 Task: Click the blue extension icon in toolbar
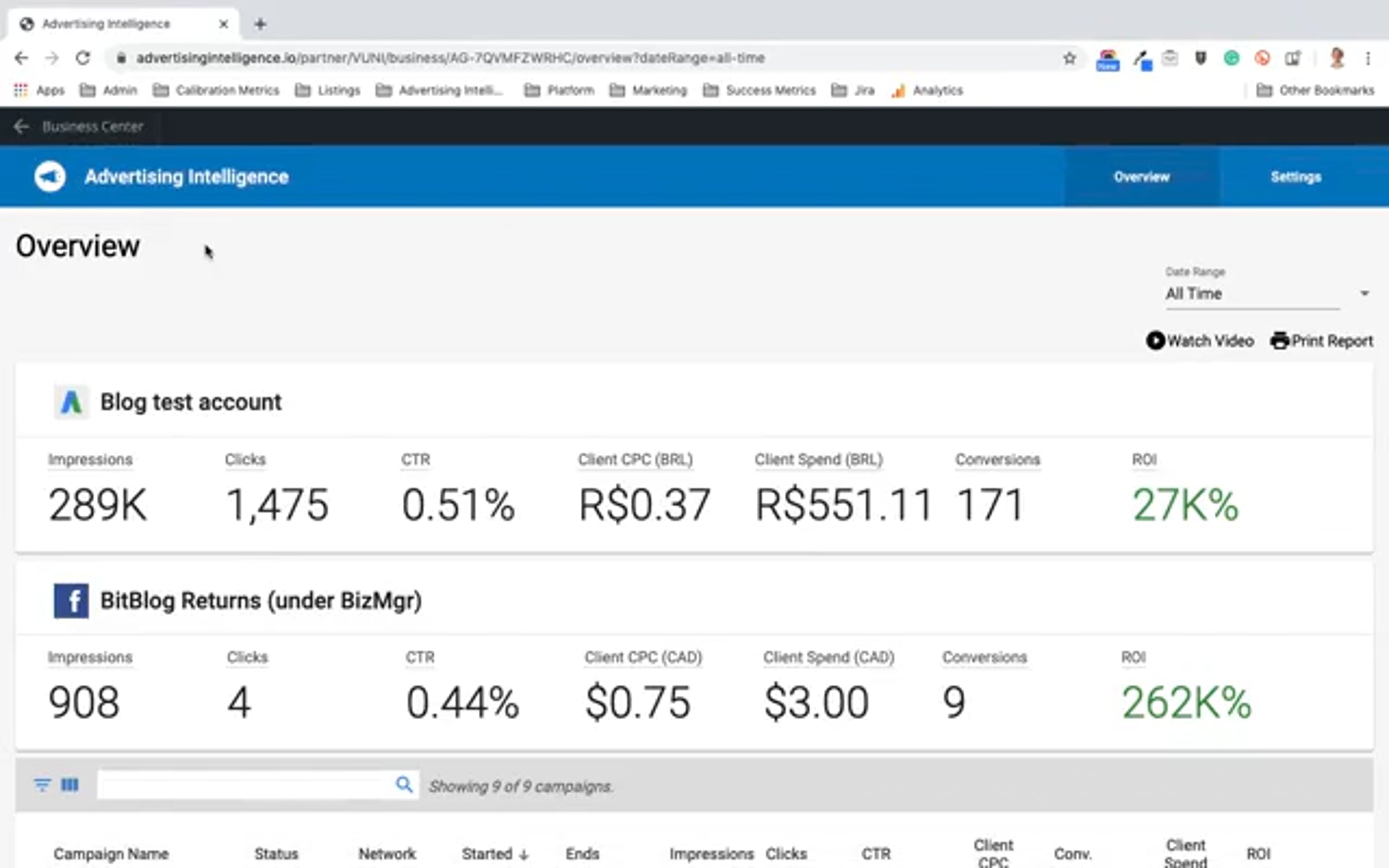click(1141, 59)
